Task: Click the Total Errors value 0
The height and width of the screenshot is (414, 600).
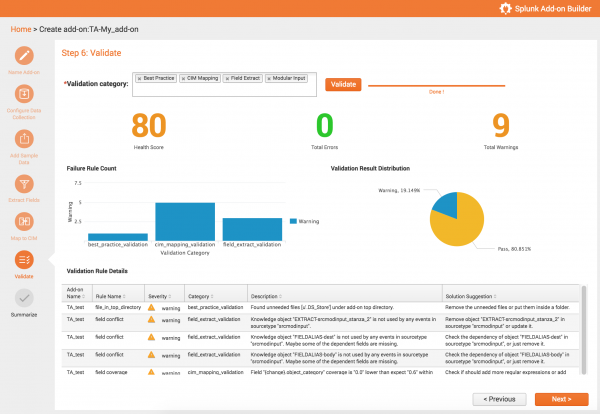Action: [x=324, y=126]
